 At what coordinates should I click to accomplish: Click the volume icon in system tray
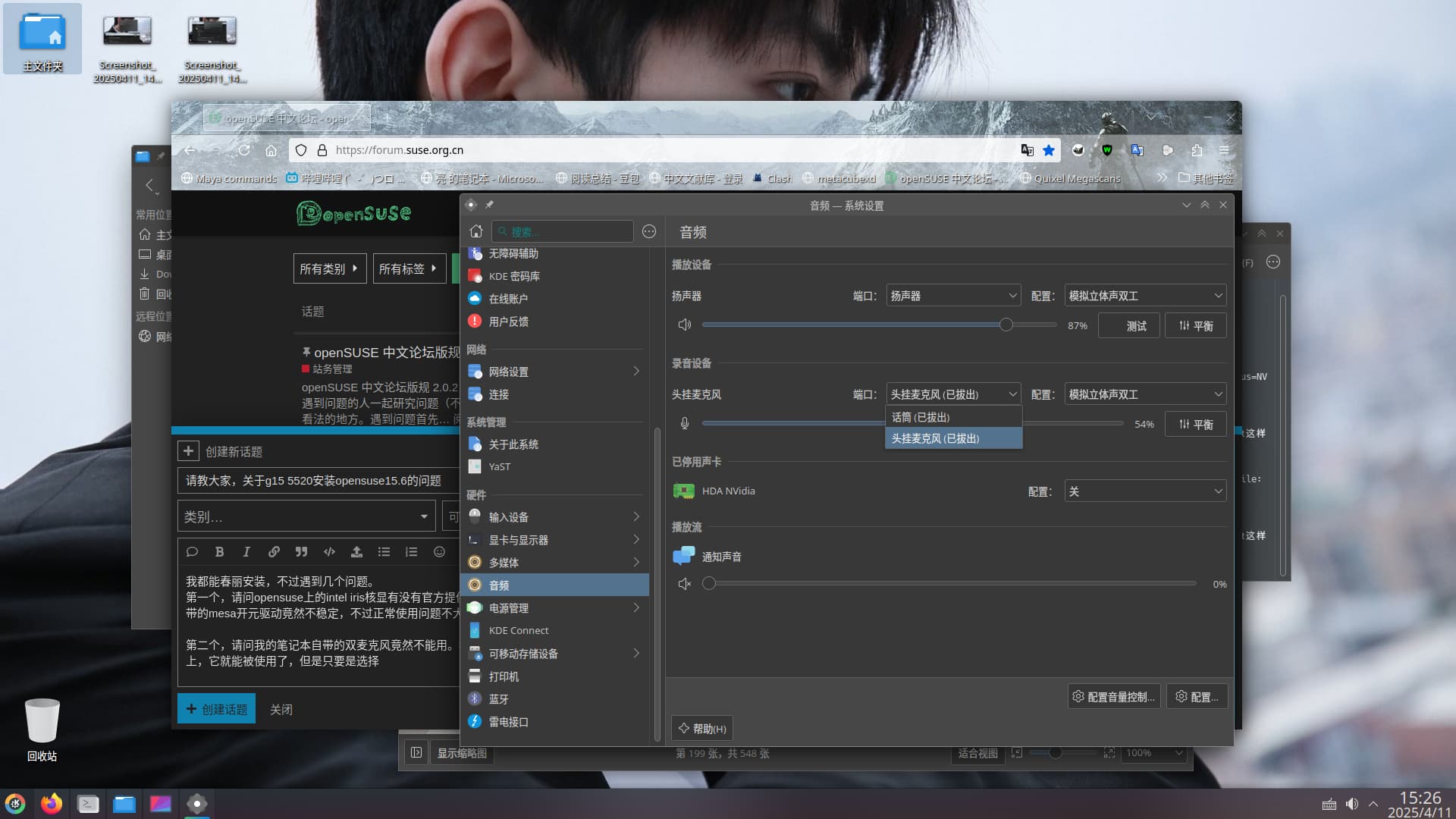tap(1352, 804)
